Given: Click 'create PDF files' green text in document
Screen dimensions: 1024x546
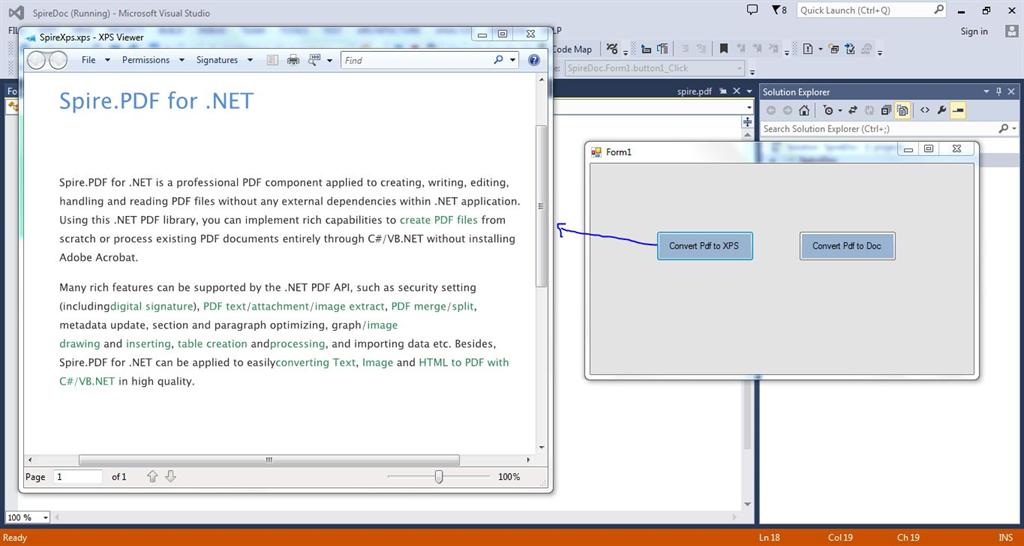Looking at the screenshot, I should (x=439, y=220).
